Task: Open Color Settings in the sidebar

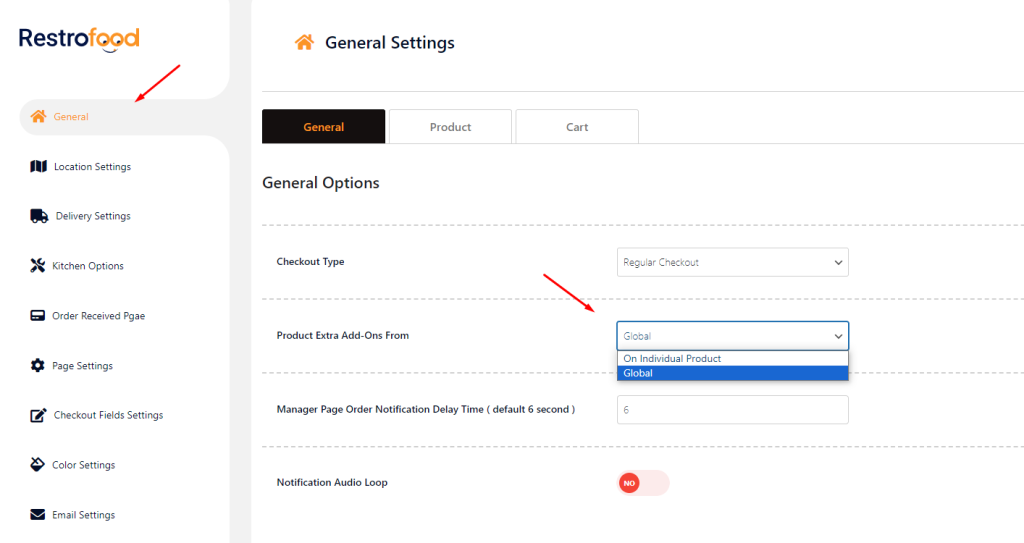Action: click(x=84, y=465)
